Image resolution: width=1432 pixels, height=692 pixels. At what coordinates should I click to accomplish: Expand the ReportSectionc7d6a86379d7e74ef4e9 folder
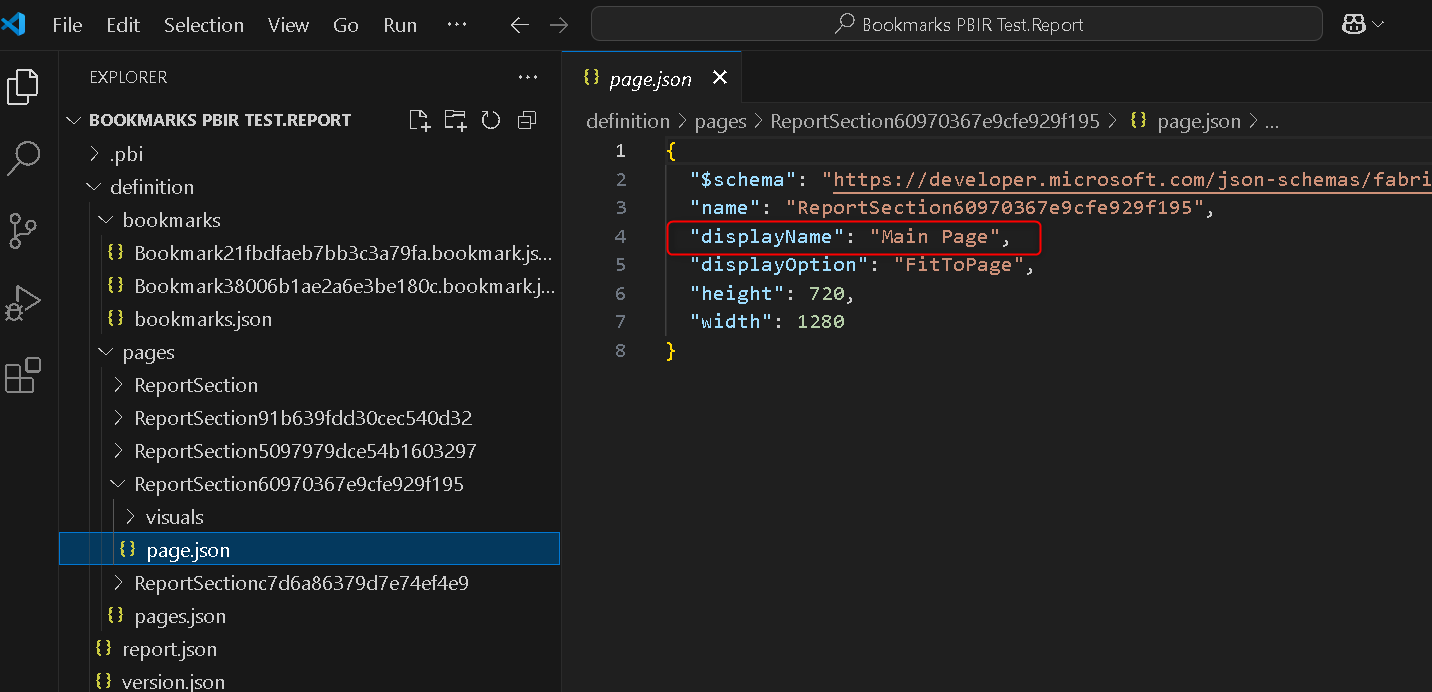[301, 583]
